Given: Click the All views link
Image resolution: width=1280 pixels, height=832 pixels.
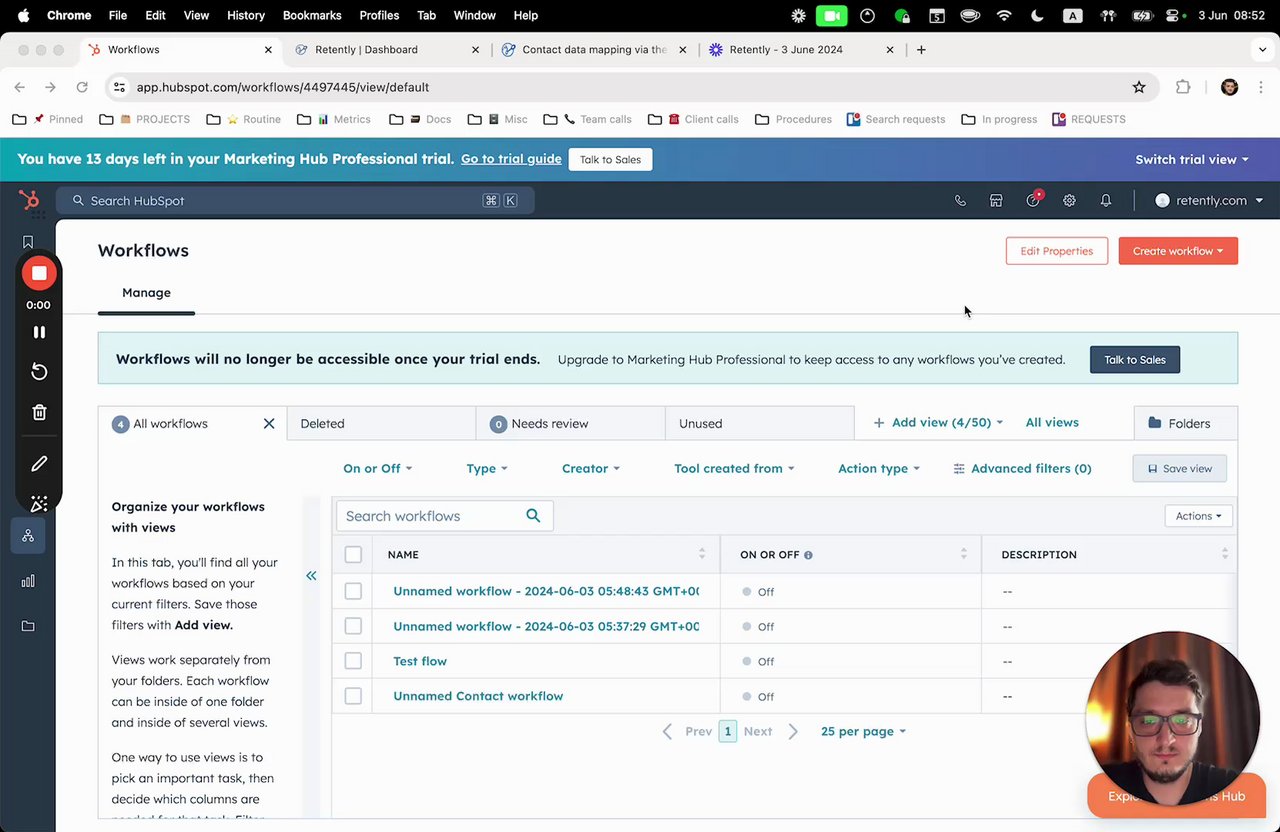Looking at the screenshot, I should point(1052,423).
